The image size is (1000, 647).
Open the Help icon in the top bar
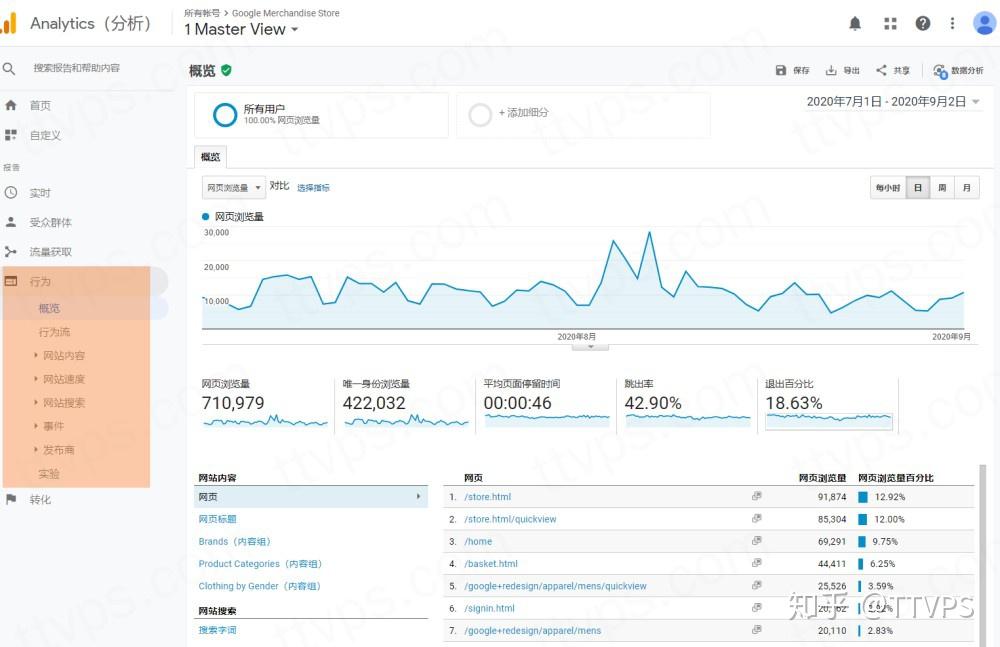coord(922,22)
